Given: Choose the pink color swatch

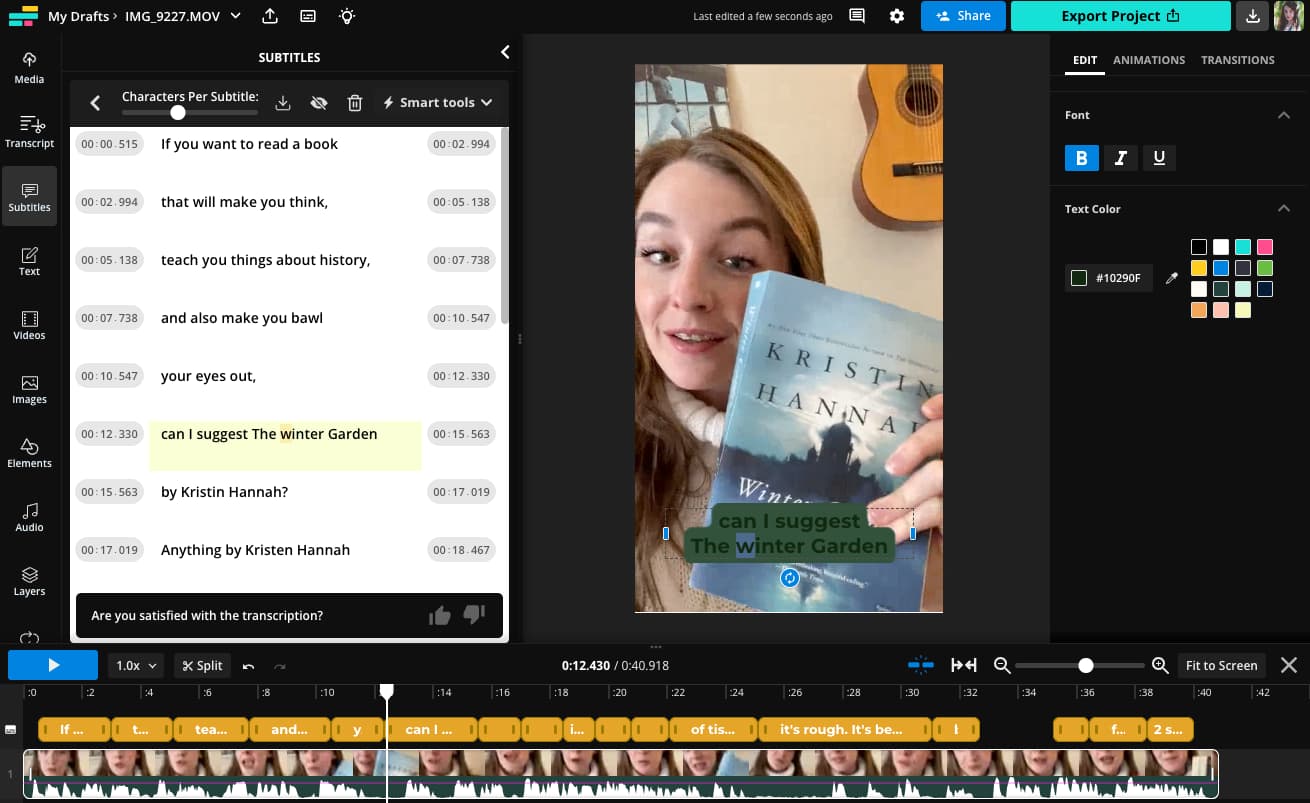Looking at the screenshot, I should (1265, 247).
